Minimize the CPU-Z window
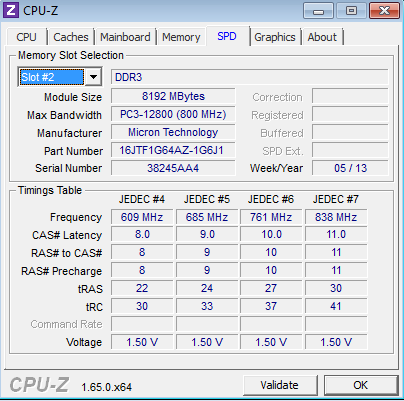404x401 pixels. pos(318,11)
